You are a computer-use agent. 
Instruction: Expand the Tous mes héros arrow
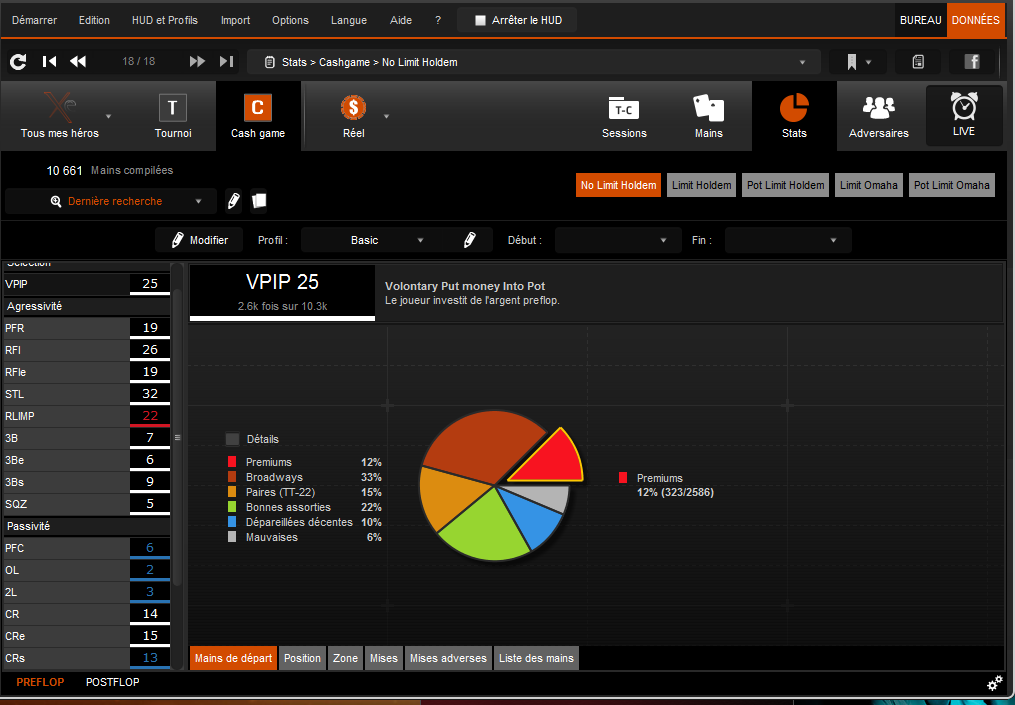[x=109, y=117]
